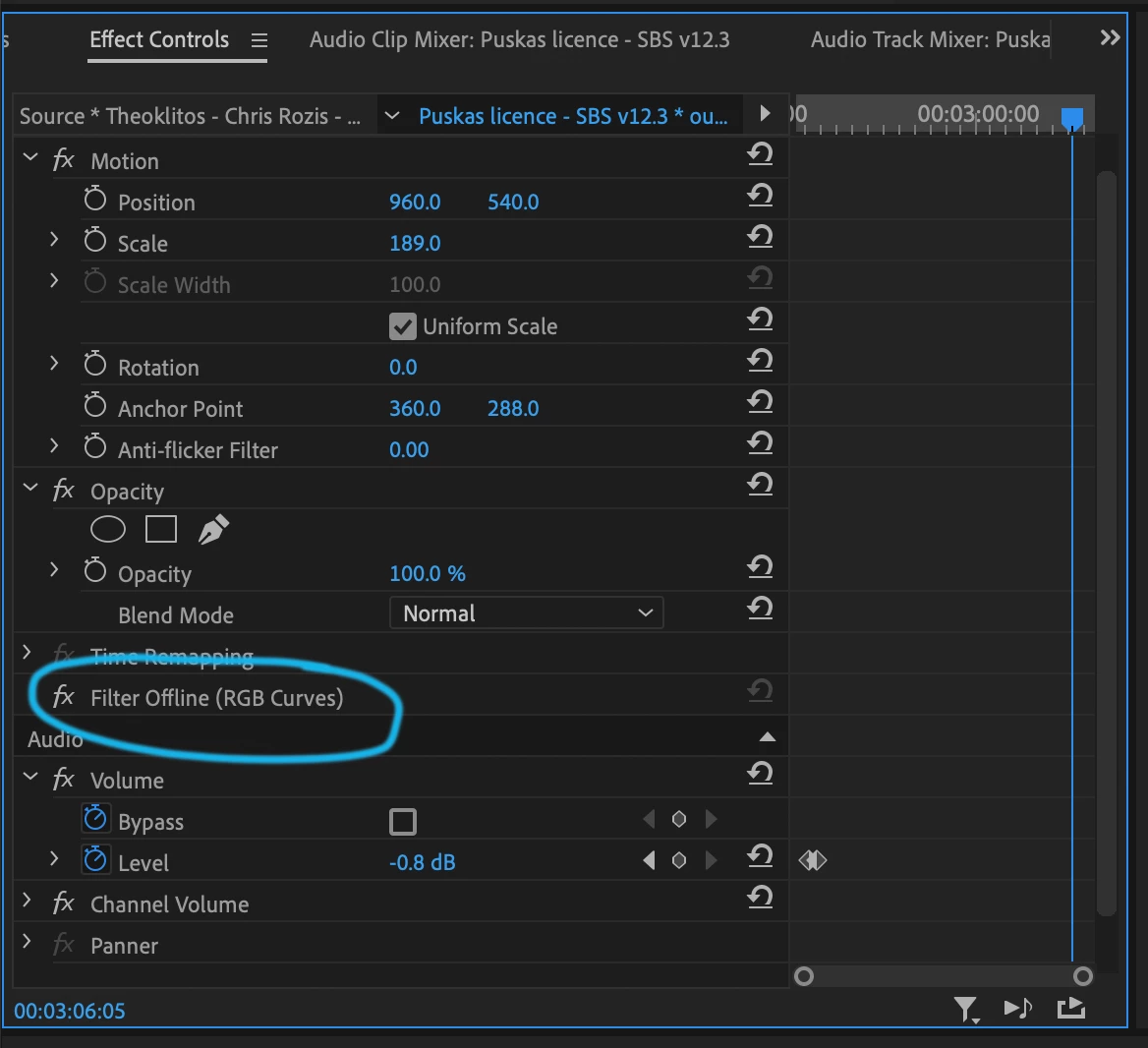
Task: Expand the Channel Volume effect
Action: click(27, 901)
